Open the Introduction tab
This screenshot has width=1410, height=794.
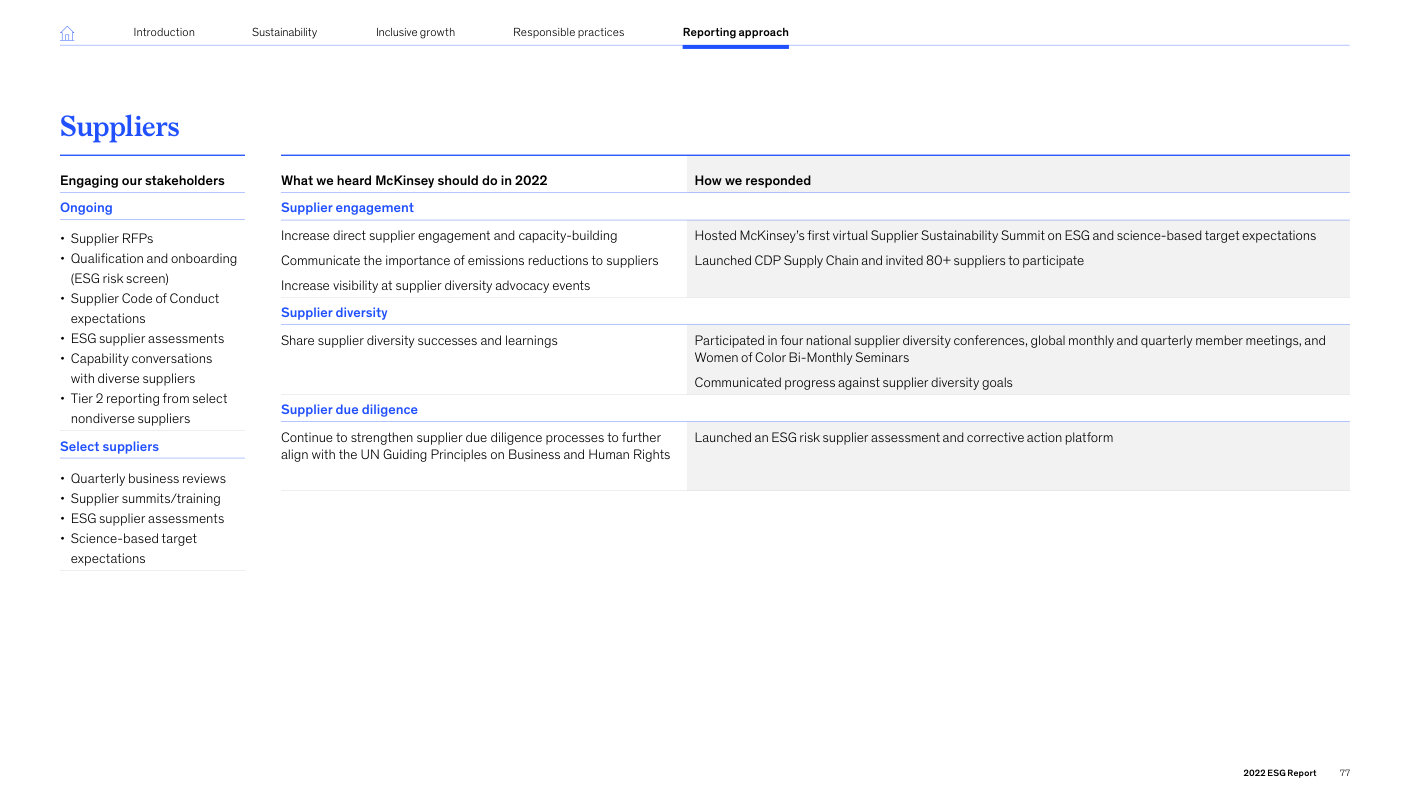(164, 32)
